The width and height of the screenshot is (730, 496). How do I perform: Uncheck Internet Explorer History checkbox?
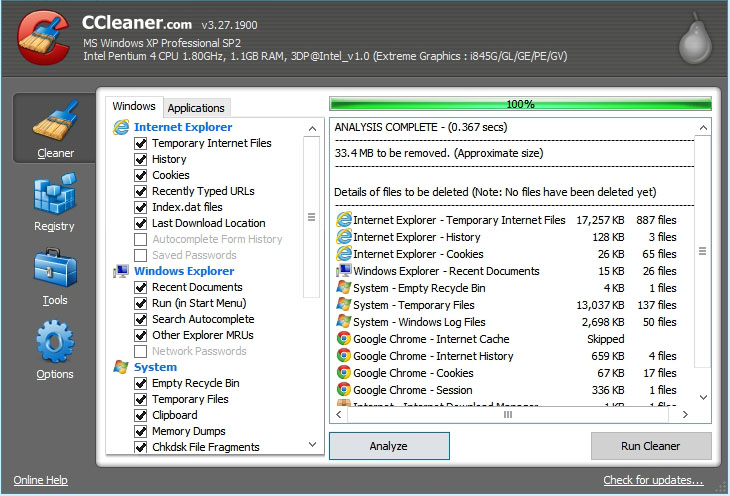[141, 159]
